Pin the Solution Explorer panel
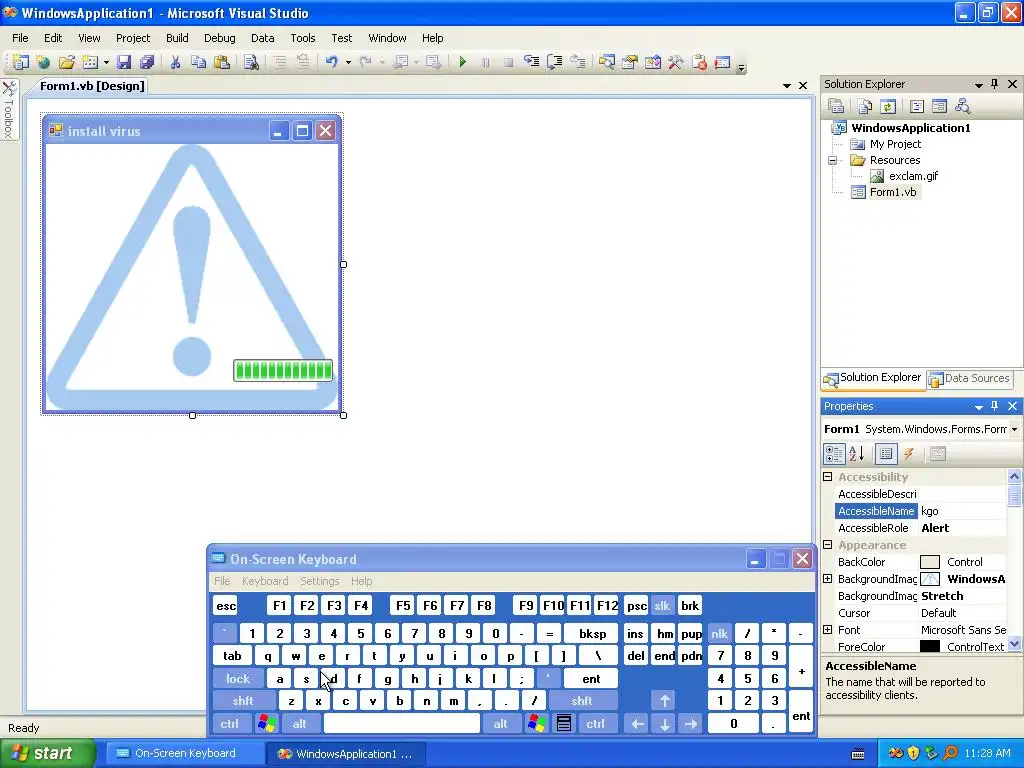 [x=995, y=84]
